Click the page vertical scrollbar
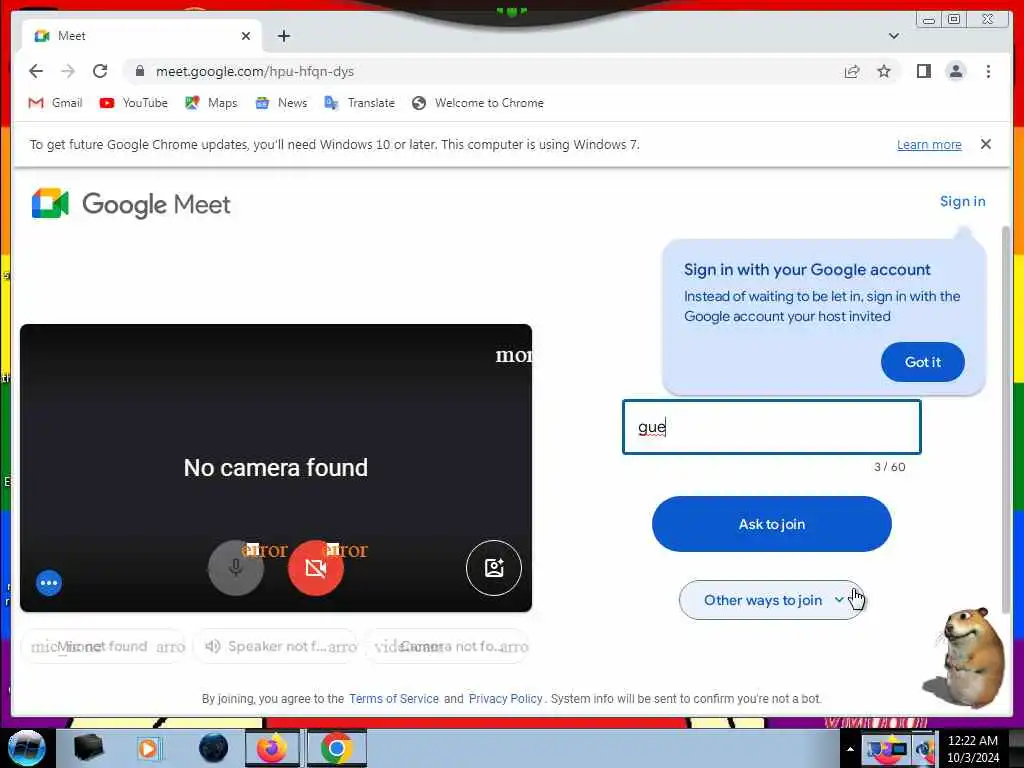The width and height of the screenshot is (1024, 768). (x=1006, y=418)
